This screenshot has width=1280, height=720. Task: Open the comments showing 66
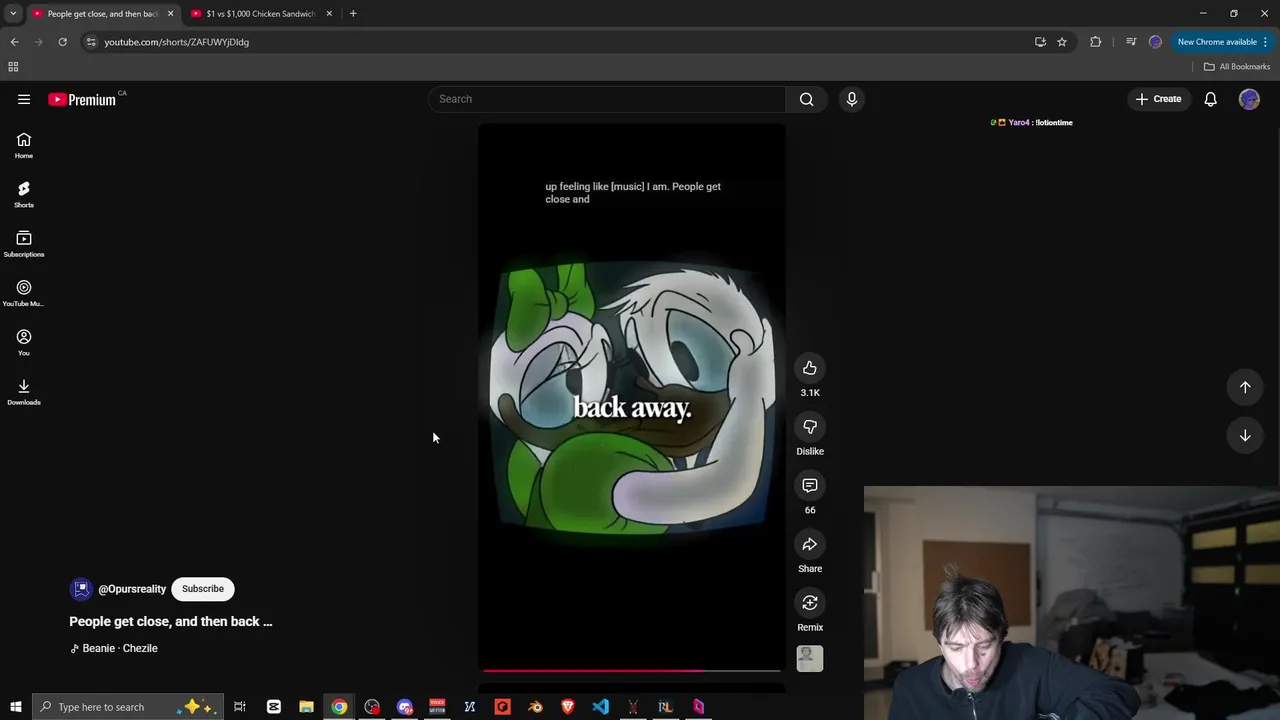tap(810, 486)
